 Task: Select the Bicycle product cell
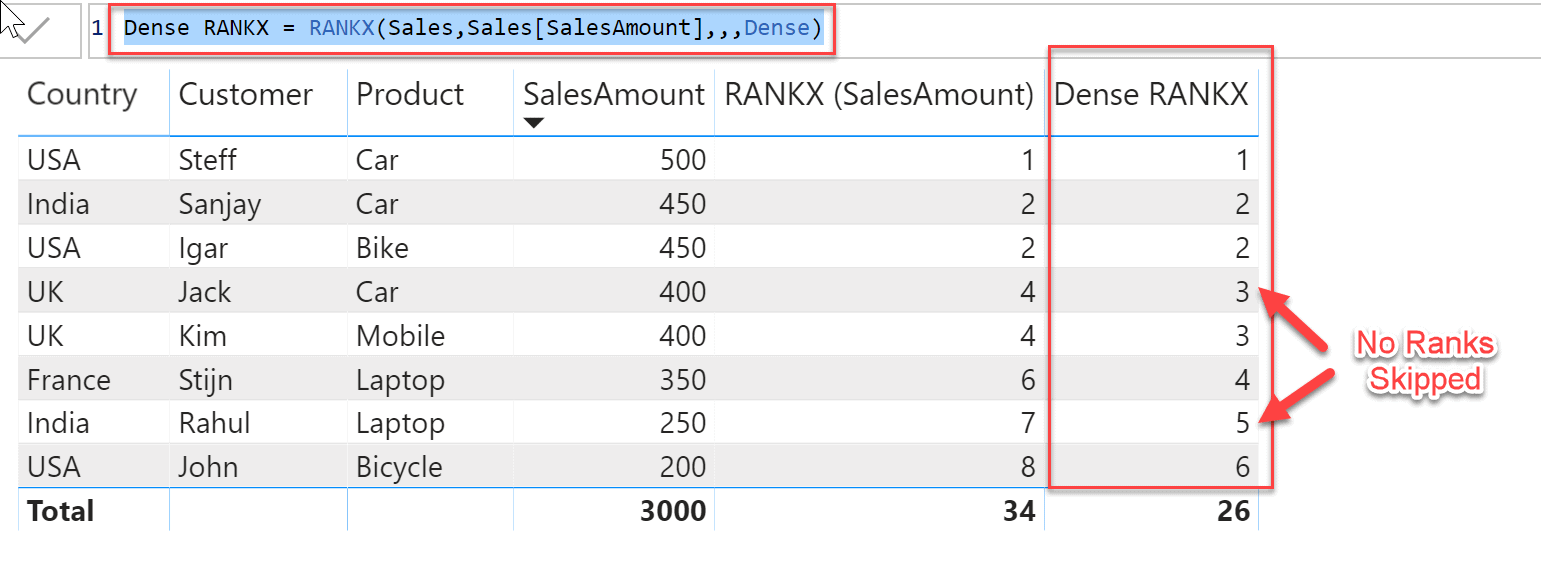399,467
